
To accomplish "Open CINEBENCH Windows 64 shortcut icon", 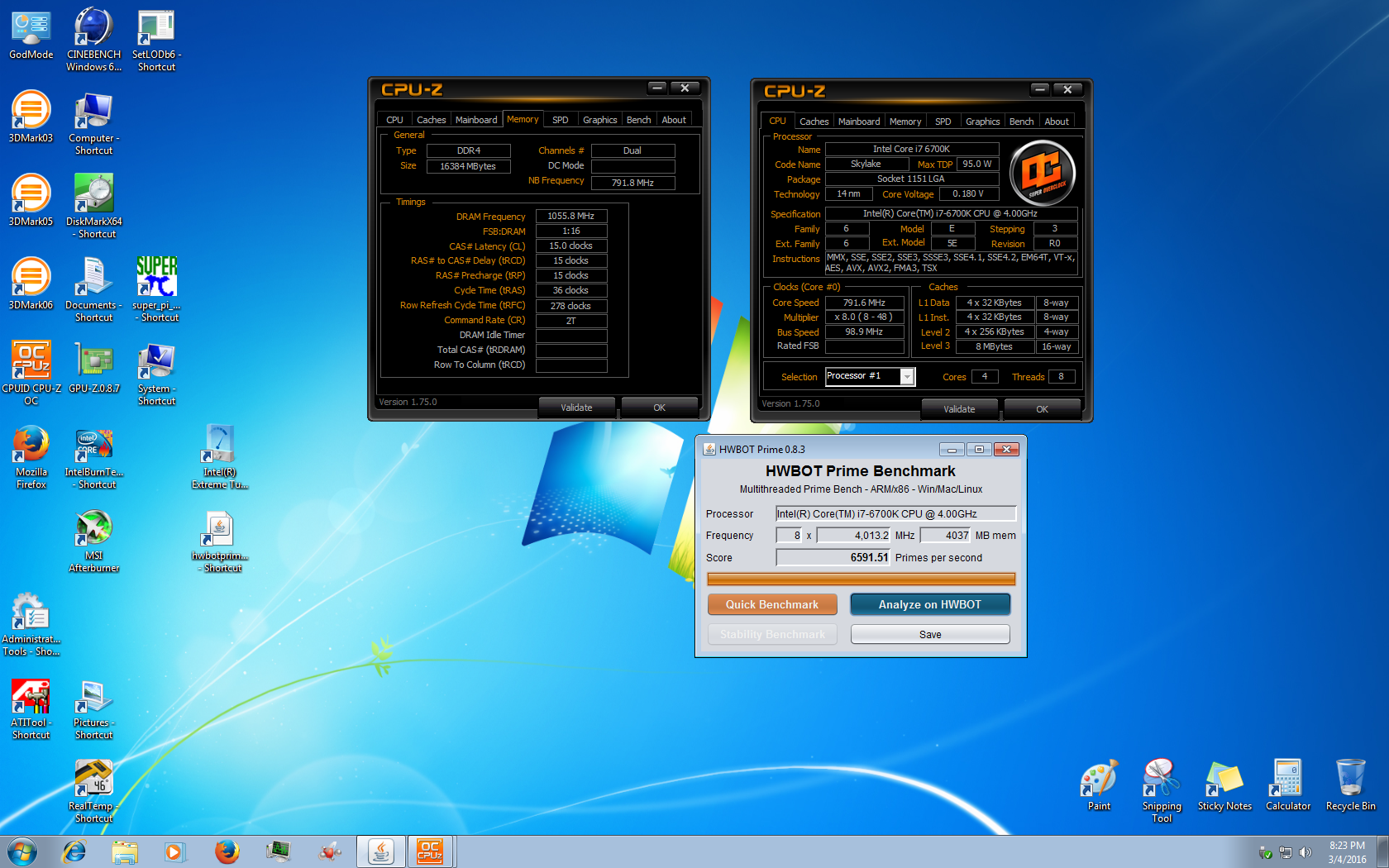I will [x=93, y=40].
